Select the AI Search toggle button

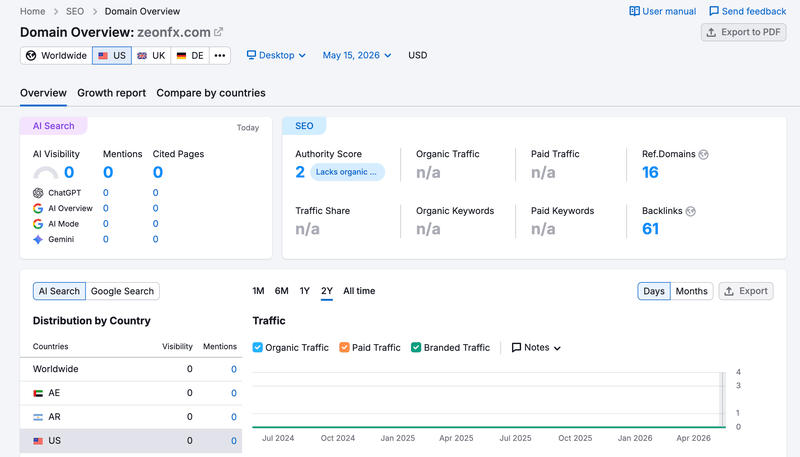click(59, 291)
